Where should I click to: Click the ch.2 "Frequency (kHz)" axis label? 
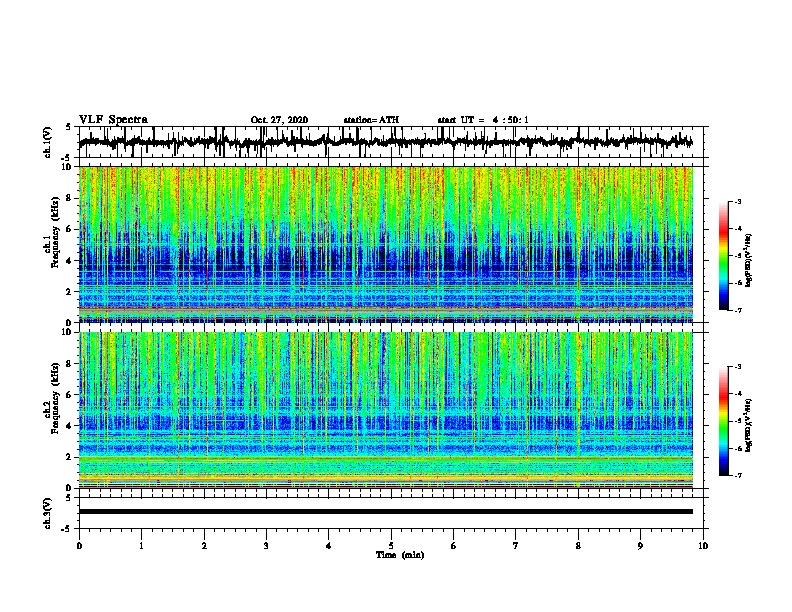point(54,398)
